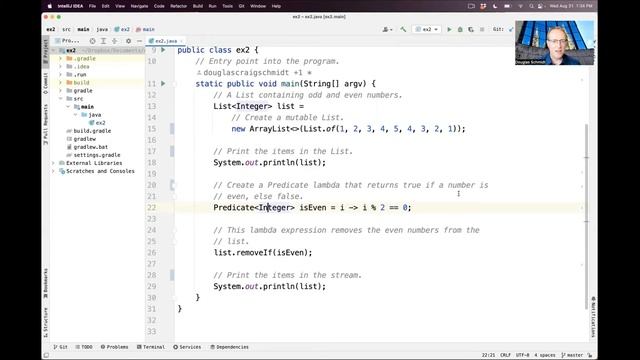The height and width of the screenshot is (360, 640).
Task: Open the File menu
Action: point(92,6)
